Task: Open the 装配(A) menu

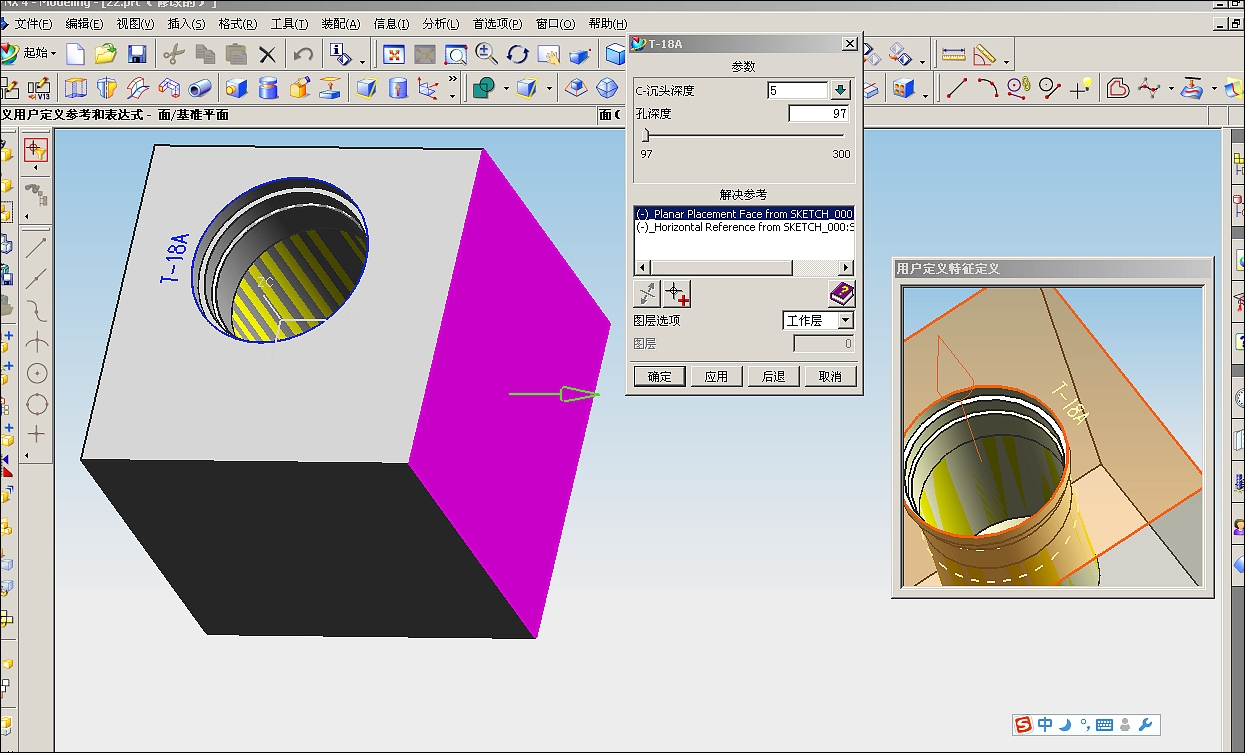Action: [340, 23]
